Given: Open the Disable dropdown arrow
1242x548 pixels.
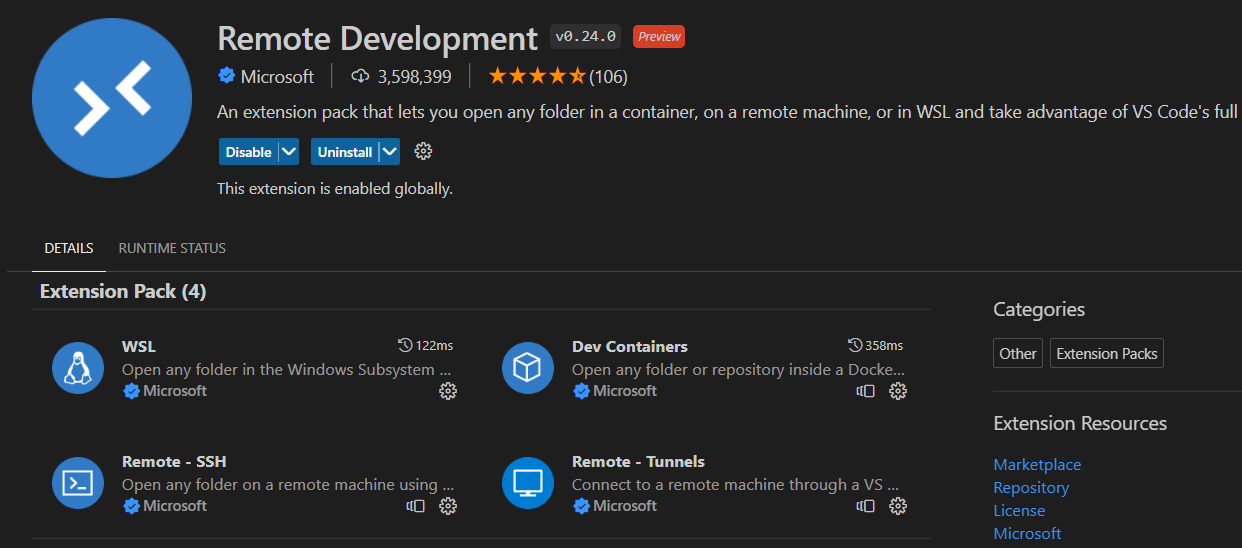Looking at the screenshot, I should [289, 152].
